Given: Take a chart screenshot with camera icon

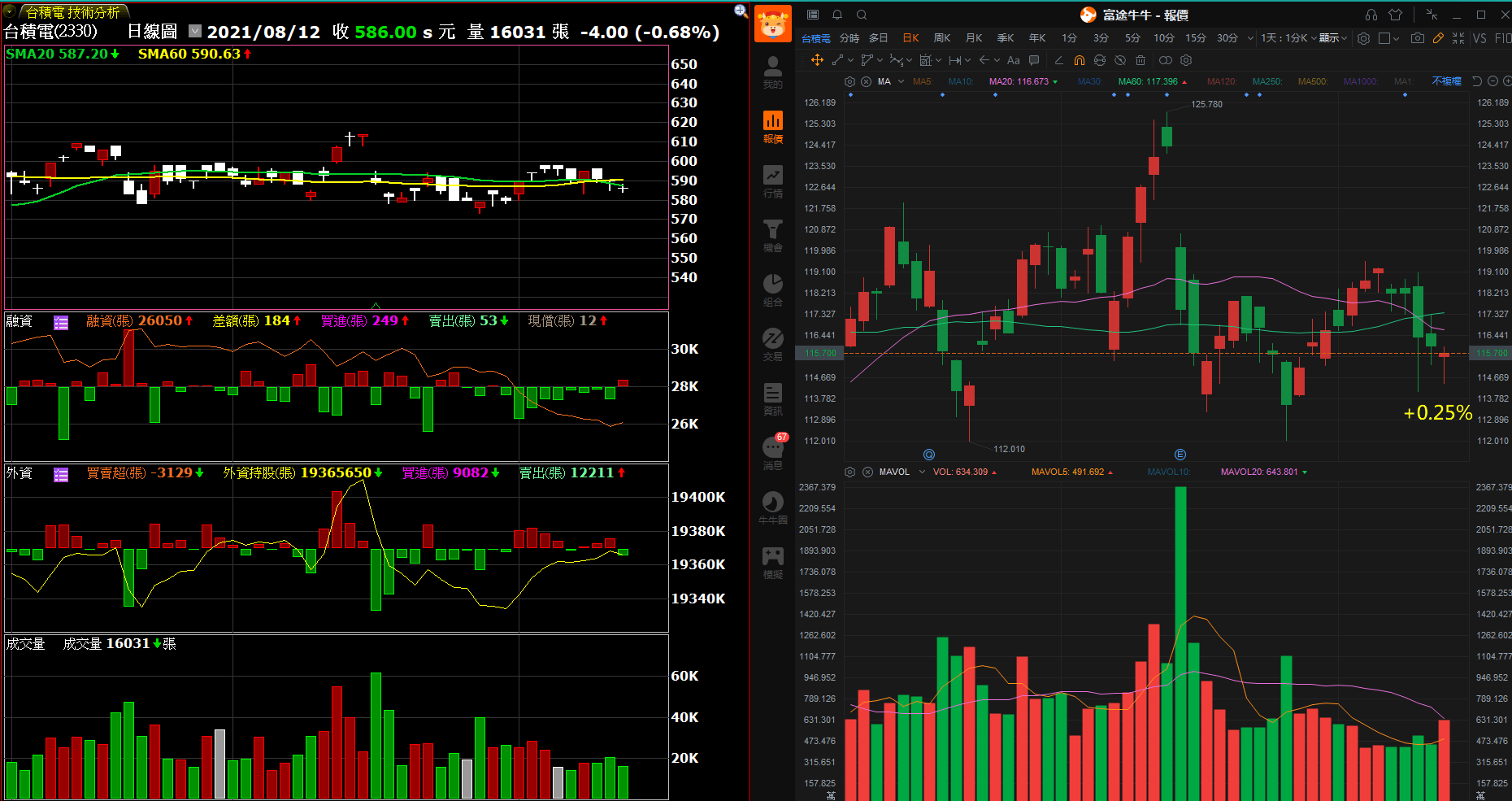Looking at the screenshot, I should click(x=1418, y=38).
